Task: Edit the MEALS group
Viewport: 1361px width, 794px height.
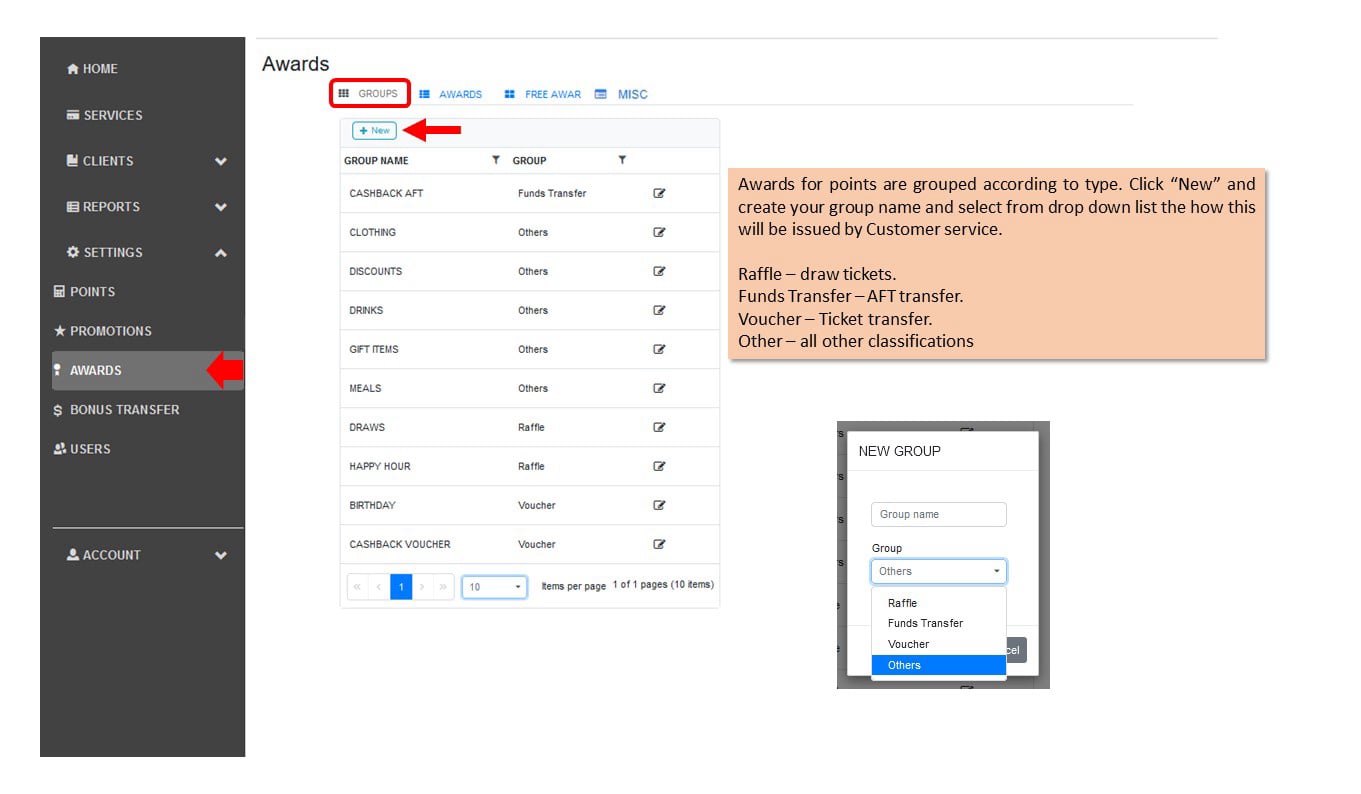Action: [x=659, y=388]
